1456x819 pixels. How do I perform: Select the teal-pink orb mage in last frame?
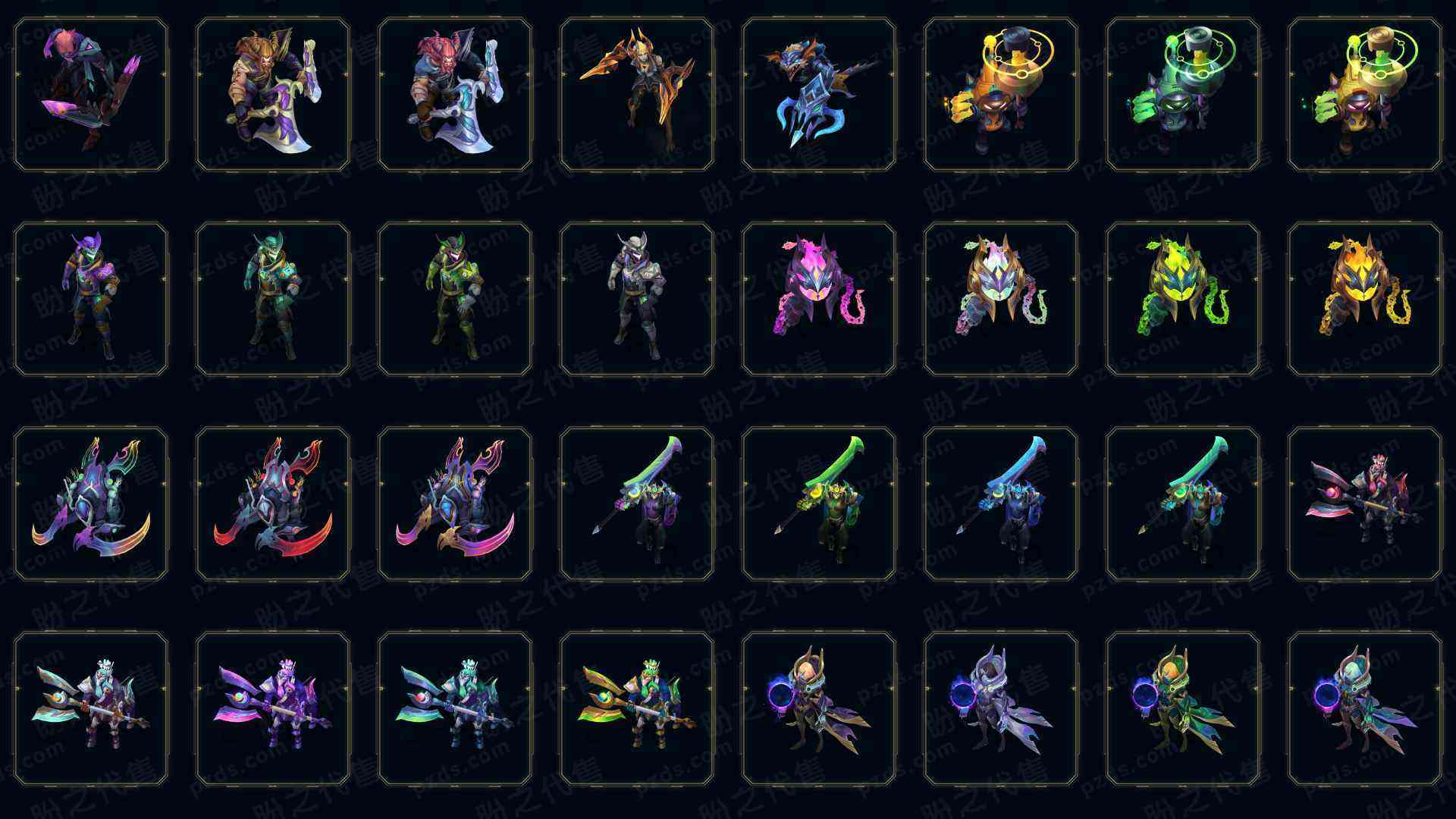(x=1365, y=708)
